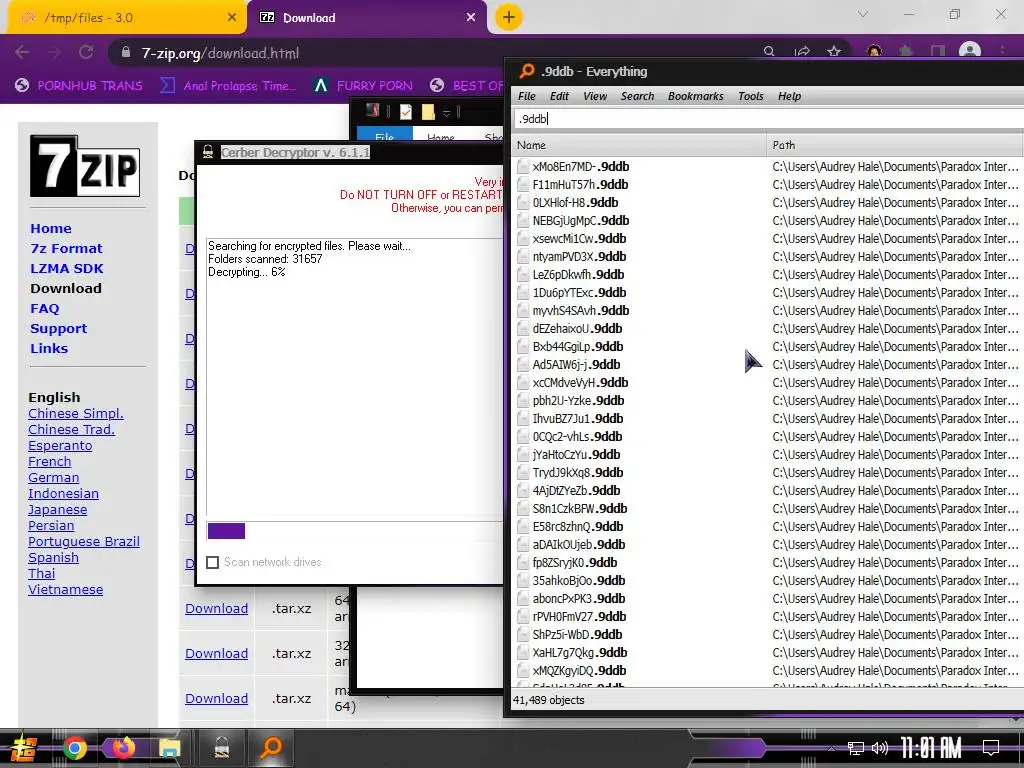Image resolution: width=1024 pixels, height=768 pixels.
Task: Open the Tools menu in Everything
Action: coord(750,96)
